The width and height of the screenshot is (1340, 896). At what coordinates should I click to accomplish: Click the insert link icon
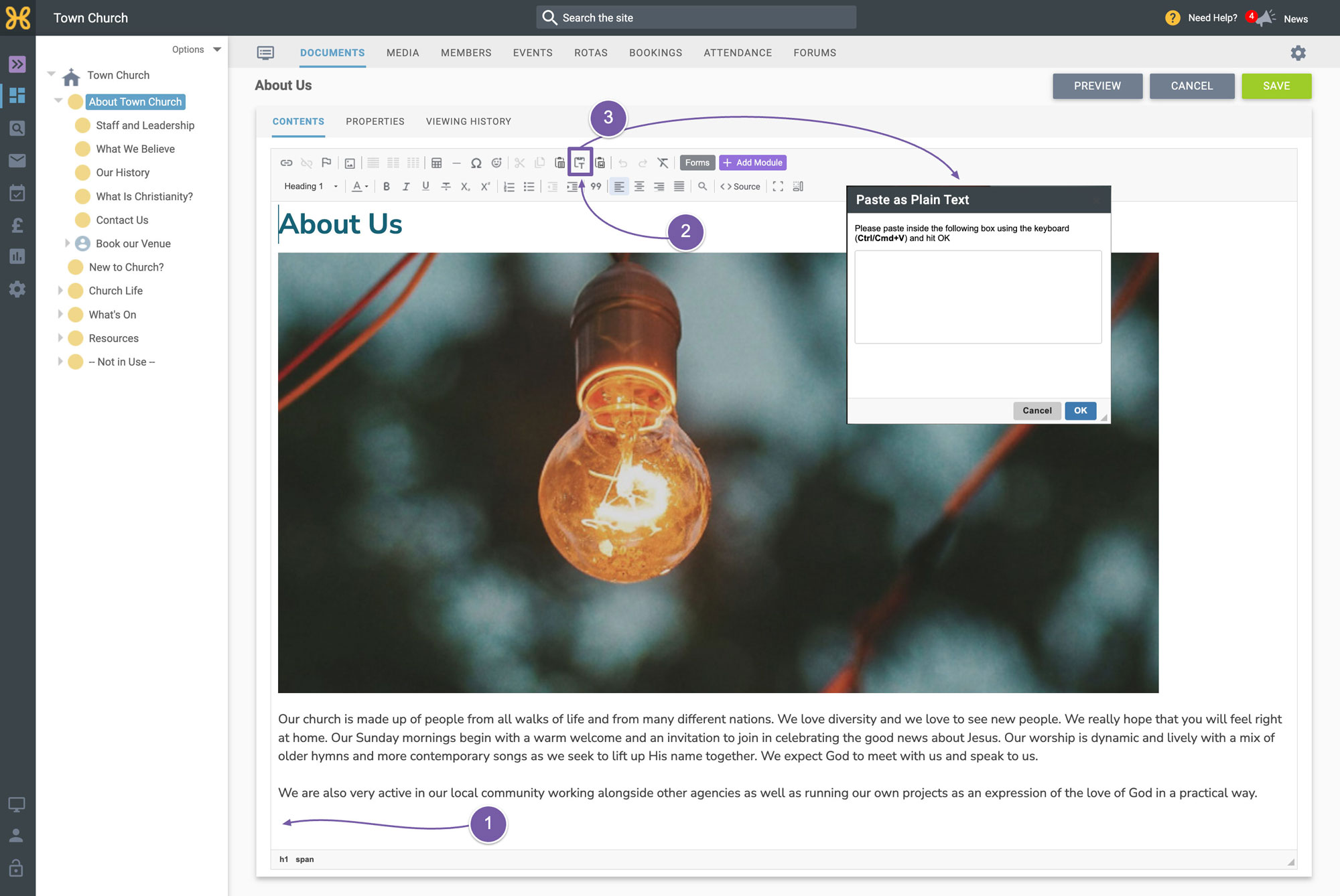287,163
